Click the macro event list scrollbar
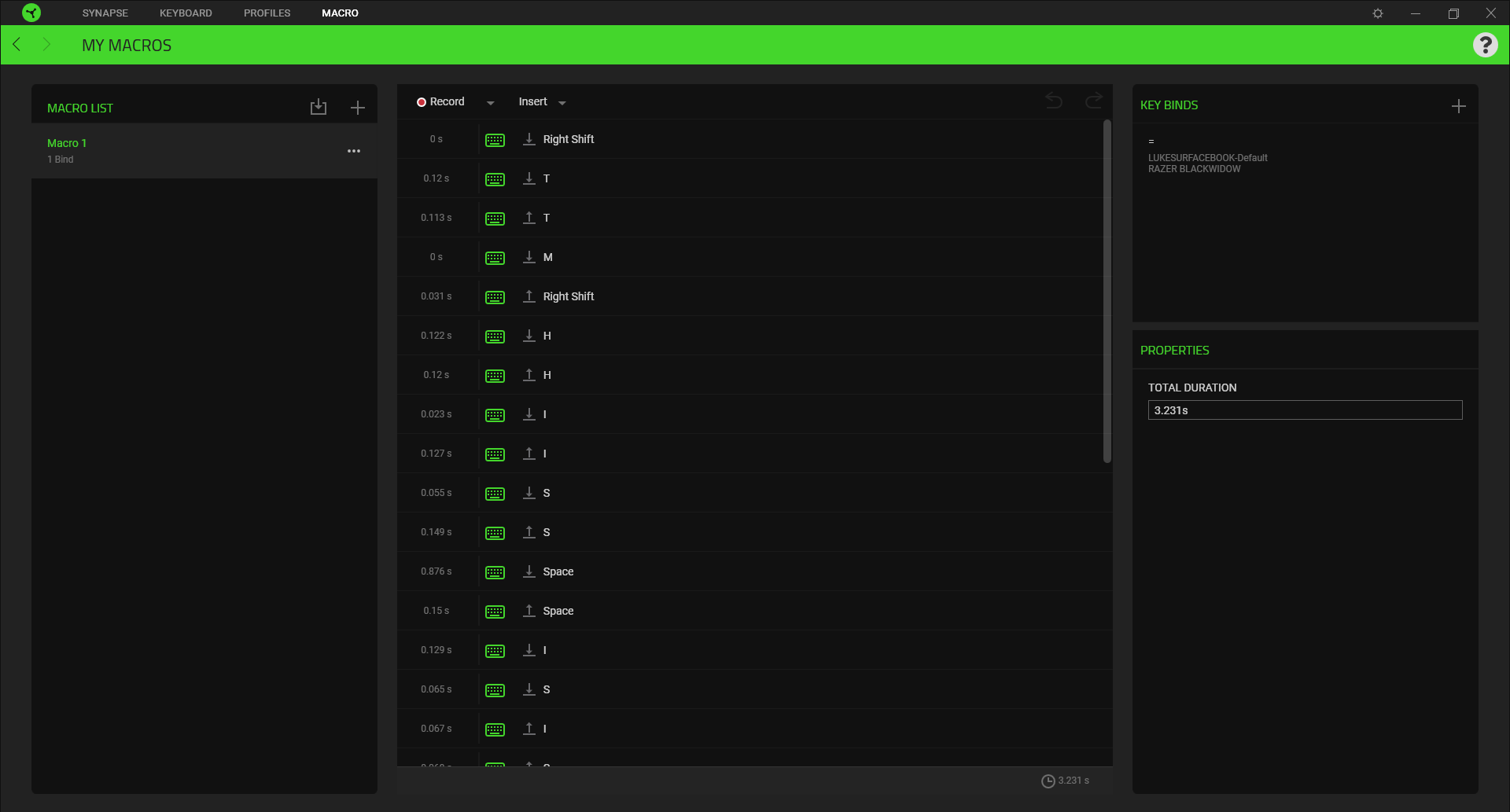 1107,291
